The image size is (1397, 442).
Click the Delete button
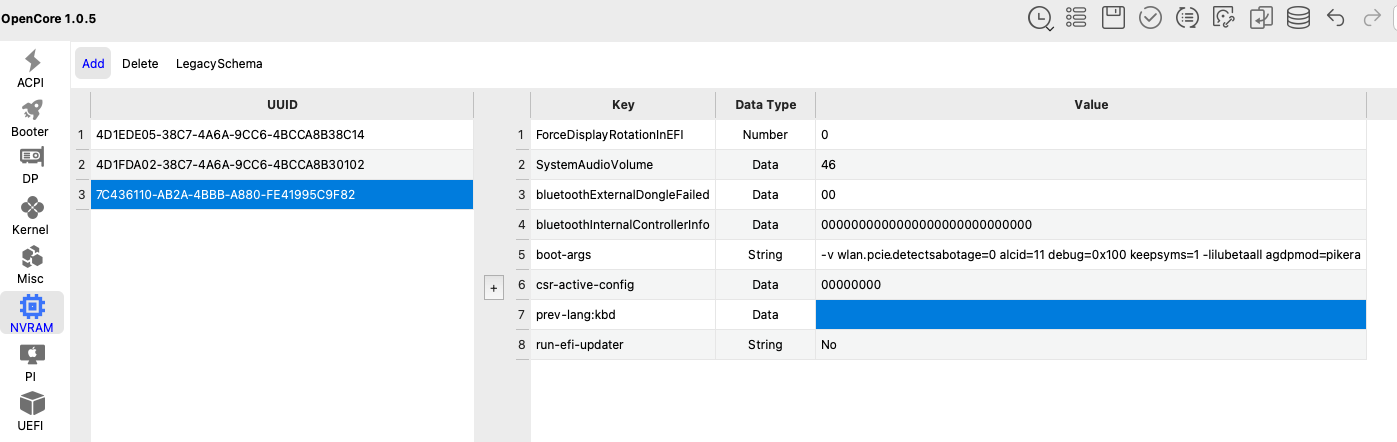point(140,64)
